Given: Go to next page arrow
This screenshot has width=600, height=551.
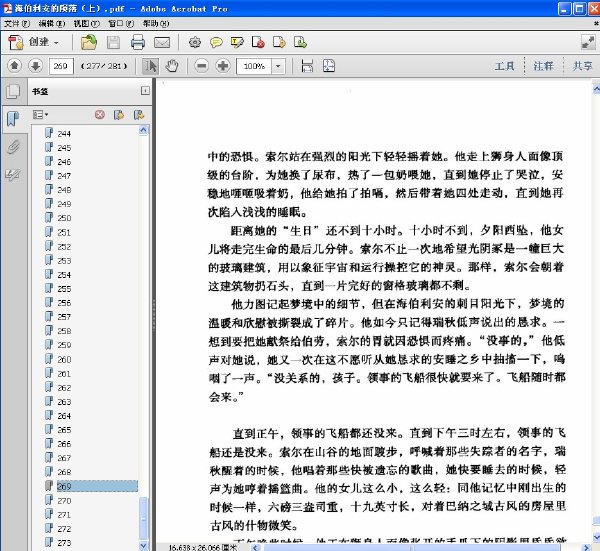Looking at the screenshot, I should (35, 66).
